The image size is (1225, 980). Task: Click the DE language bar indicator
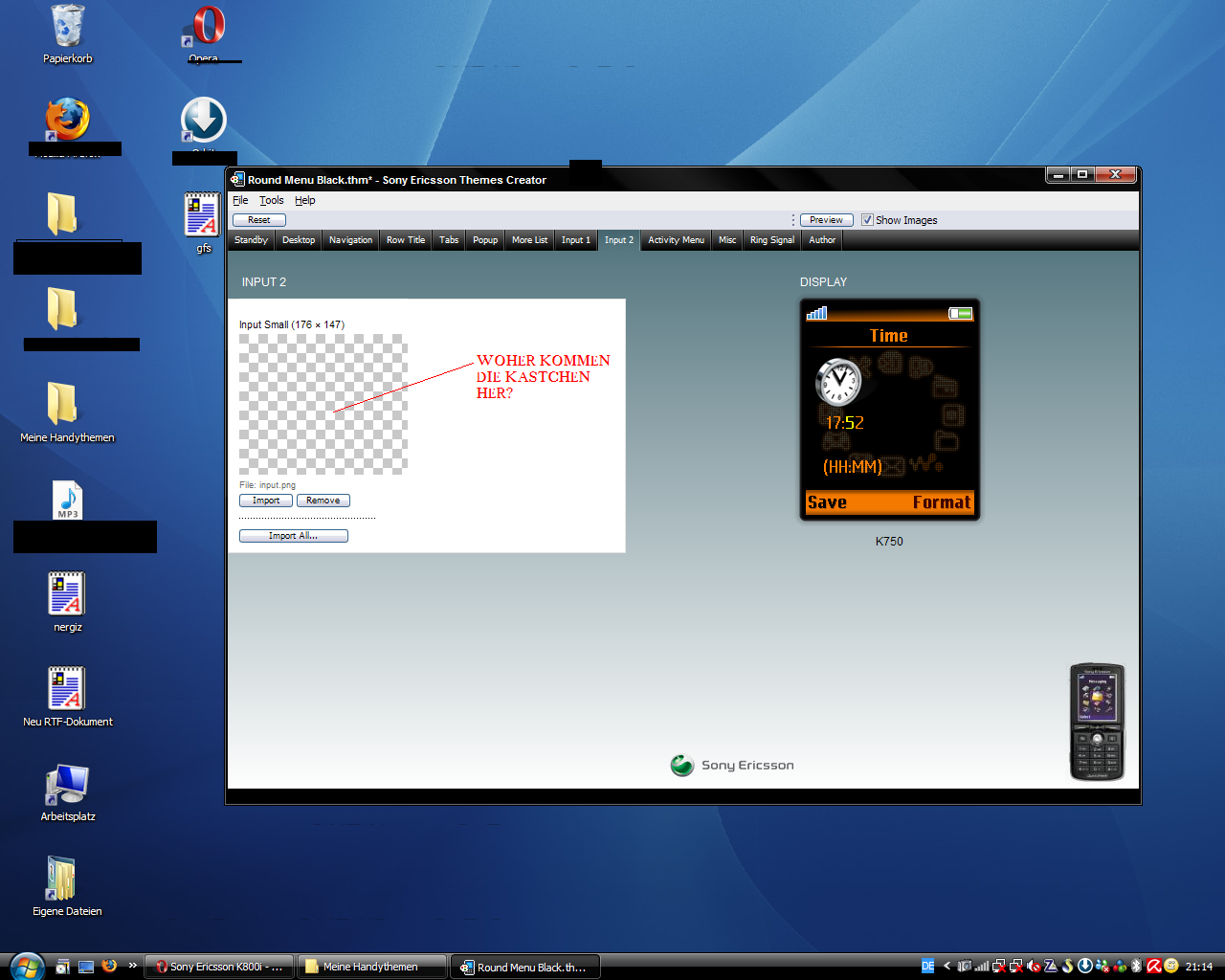point(927,967)
